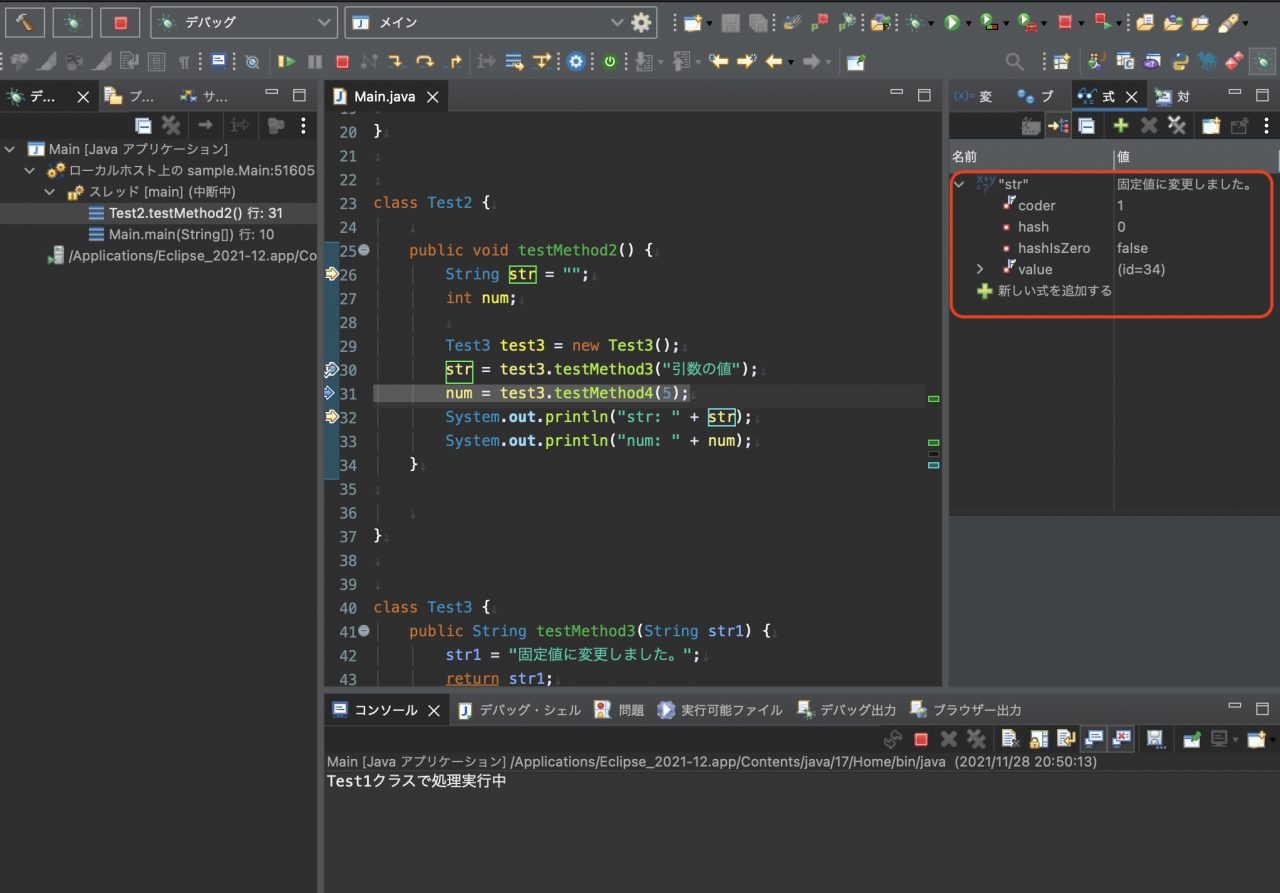Screen dimensions: 1280x893
Task: Toggle the breakpoint on line 26
Action: [333, 274]
